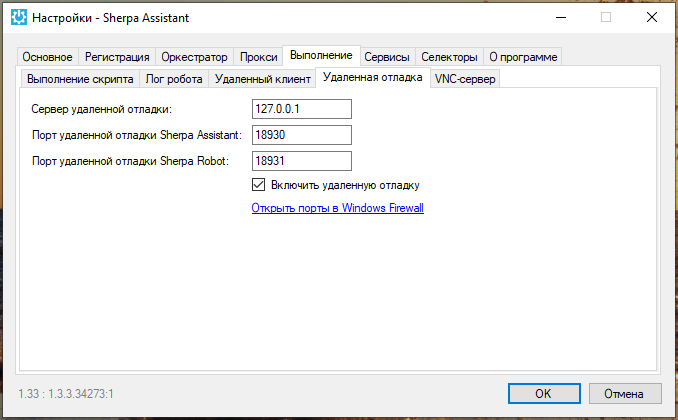Disable the remote debugging checkbox
Viewport: 678px width, 420px height.
pyautogui.click(x=259, y=185)
